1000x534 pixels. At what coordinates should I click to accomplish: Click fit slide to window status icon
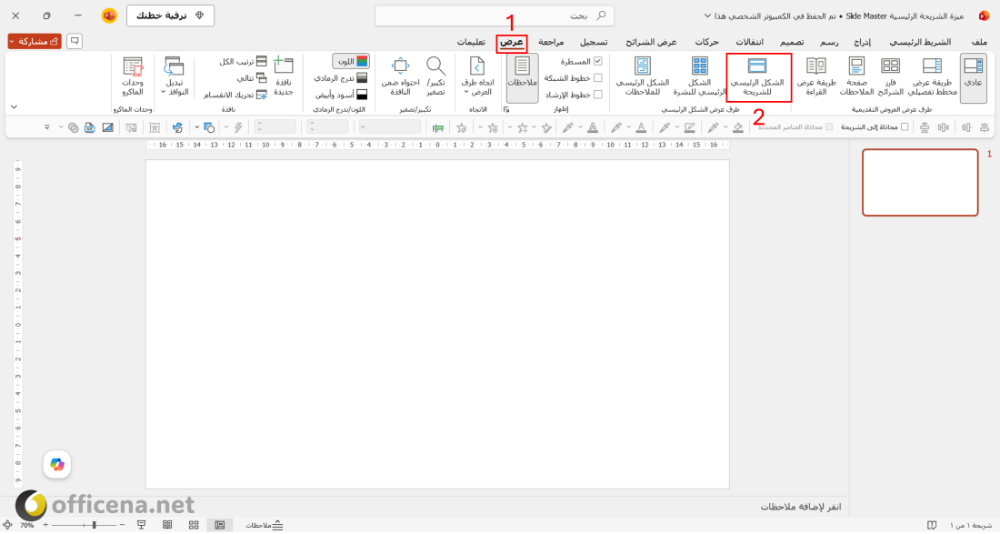(x=8, y=525)
